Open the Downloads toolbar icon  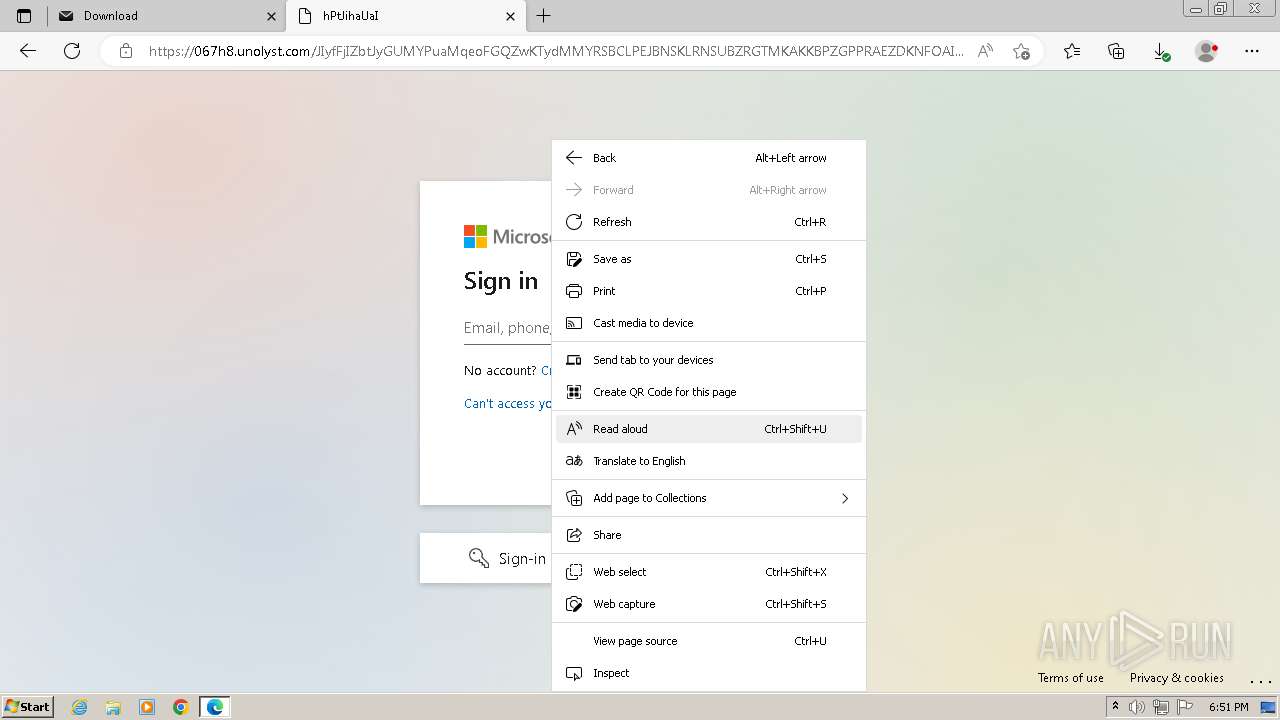[1161, 51]
